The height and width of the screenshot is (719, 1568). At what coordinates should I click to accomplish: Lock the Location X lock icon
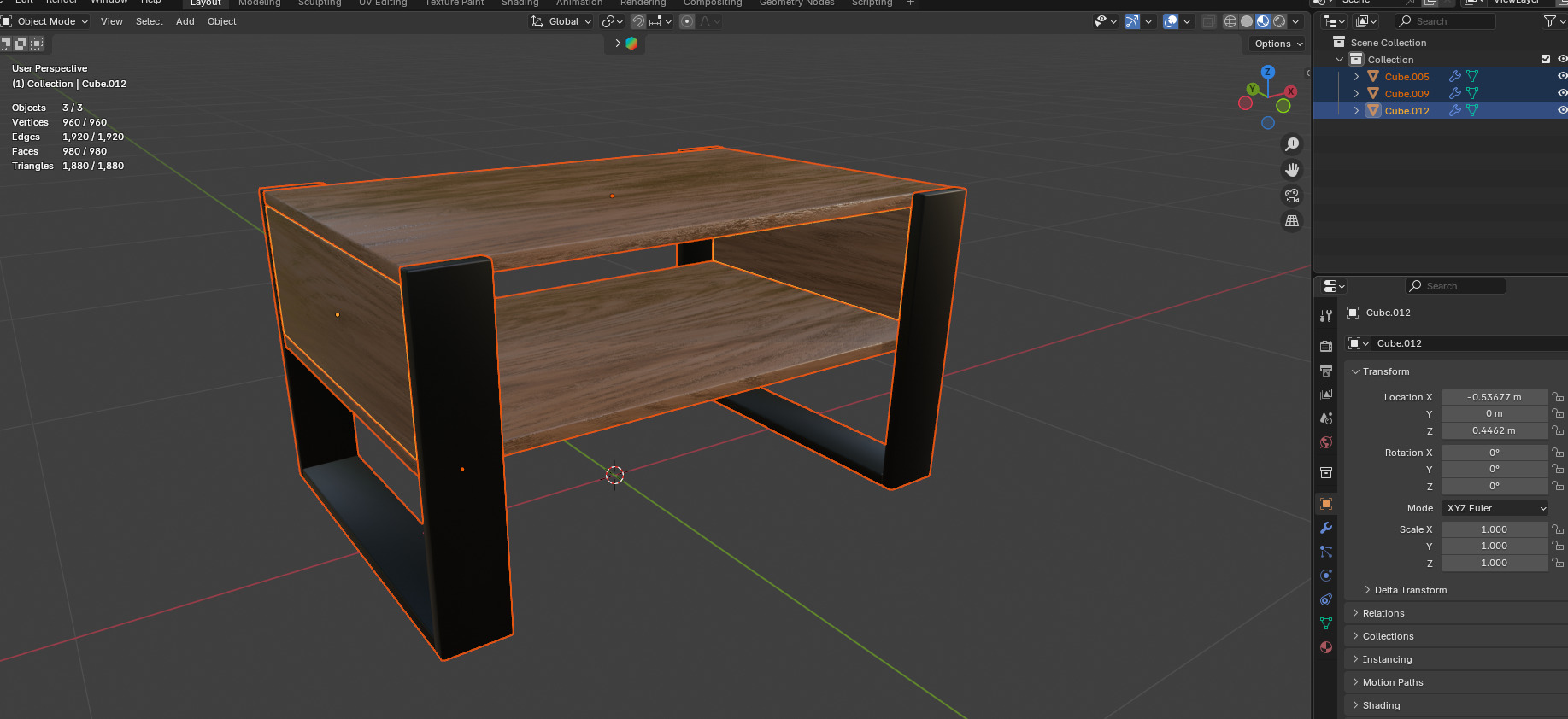1558,397
